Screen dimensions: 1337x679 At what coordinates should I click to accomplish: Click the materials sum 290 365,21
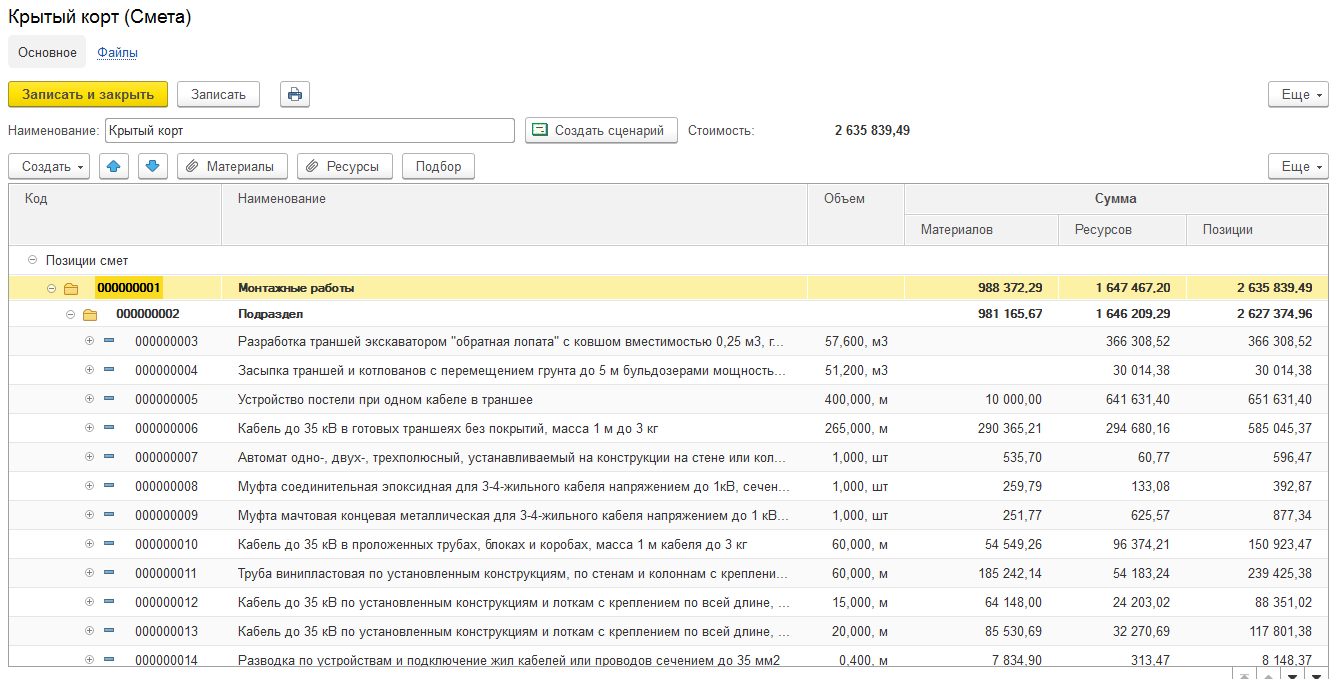coord(982,429)
